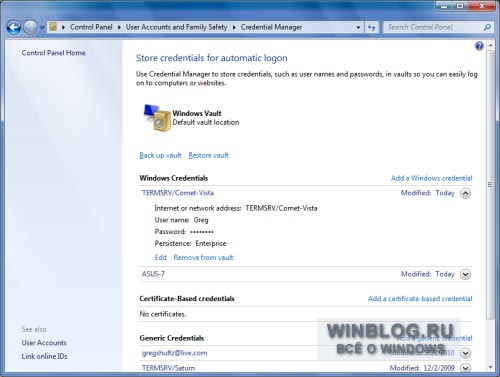Select the ASUS-7 credential entry
Image resolution: width=500 pixels, height=377 pixels.
point(153,274)
